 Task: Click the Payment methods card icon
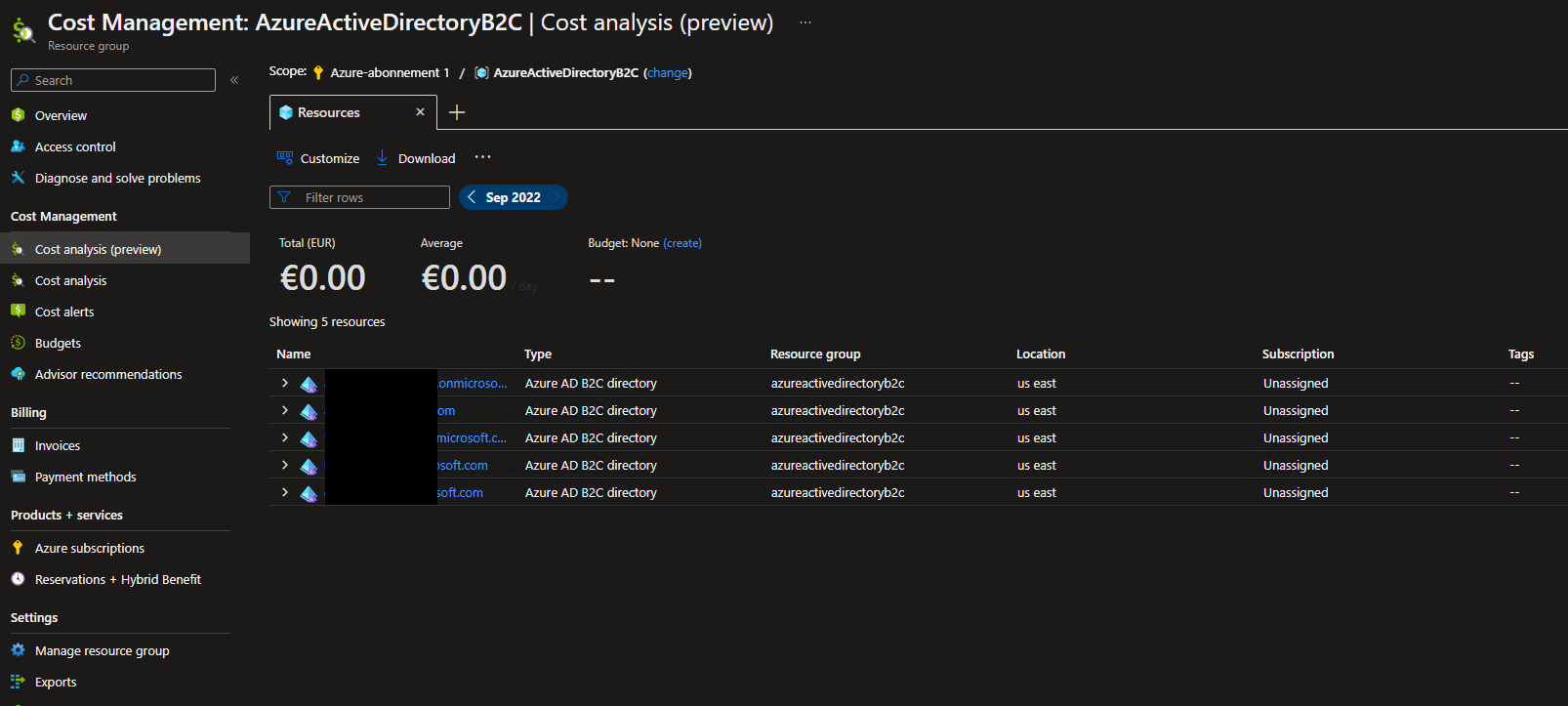click(x=18, y=477)
